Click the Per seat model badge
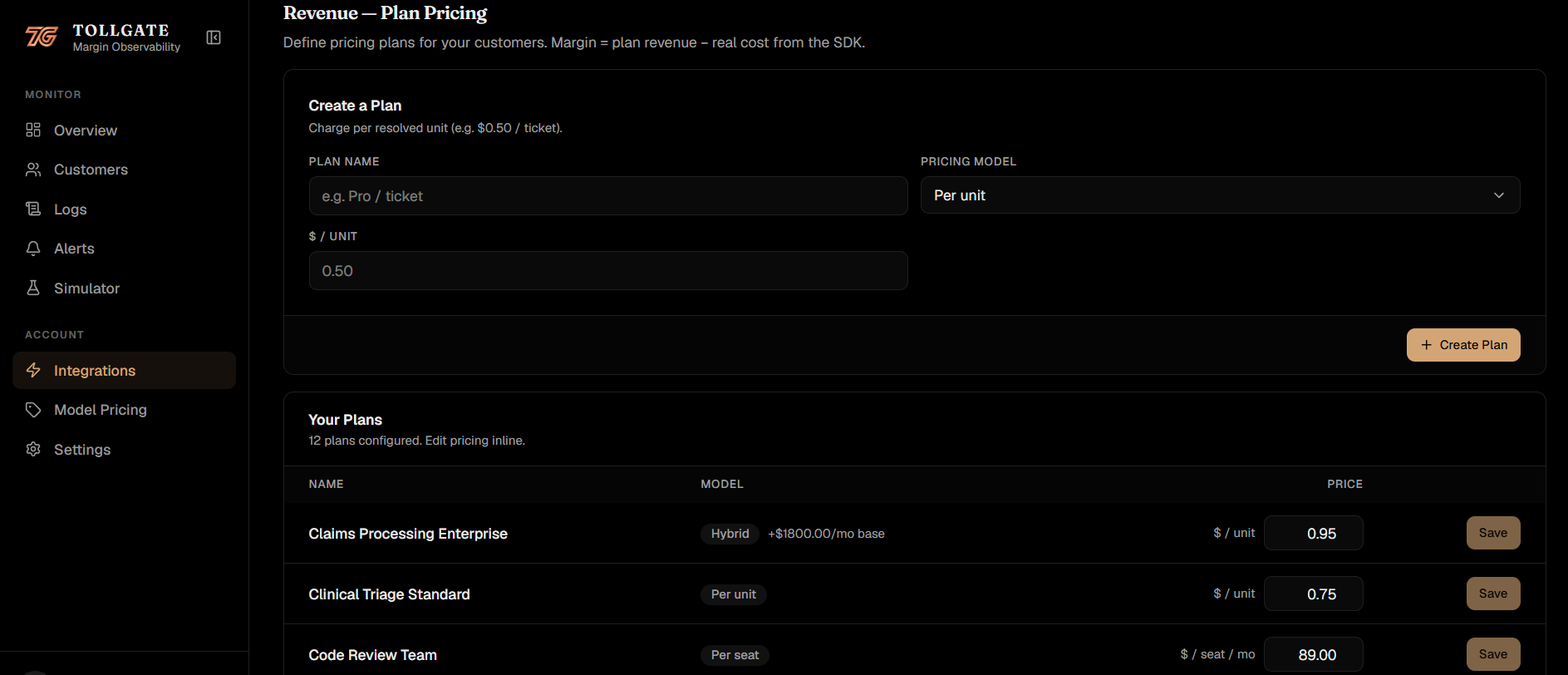This screenshot has width=1568, height=675. [x=735, y=655]
